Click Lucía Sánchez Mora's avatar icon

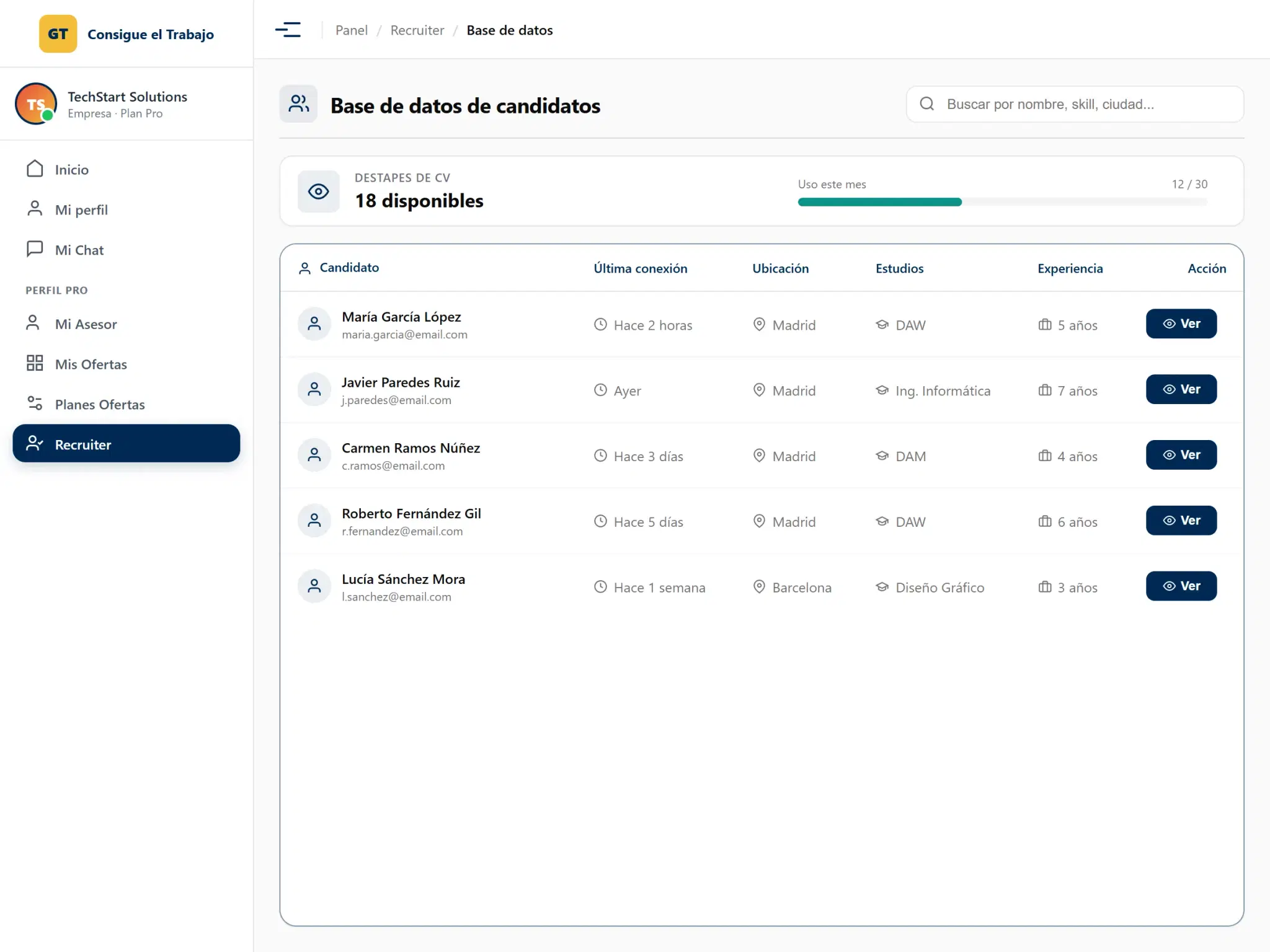[314, 586]
